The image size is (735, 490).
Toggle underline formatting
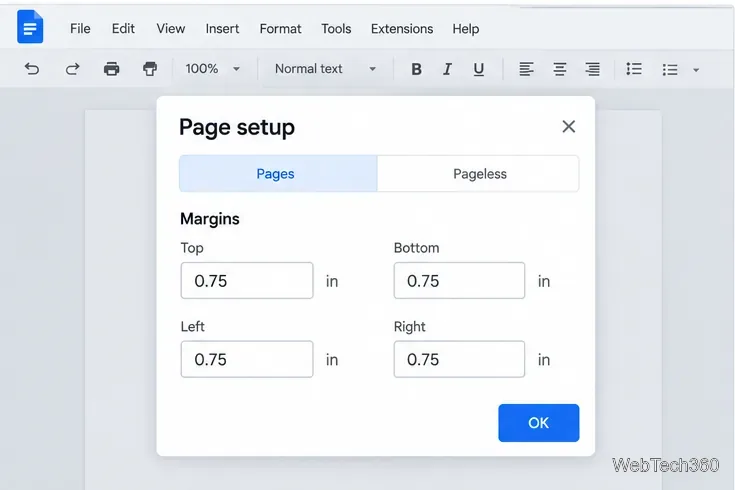pyautogui.click(x=479, y=69)
